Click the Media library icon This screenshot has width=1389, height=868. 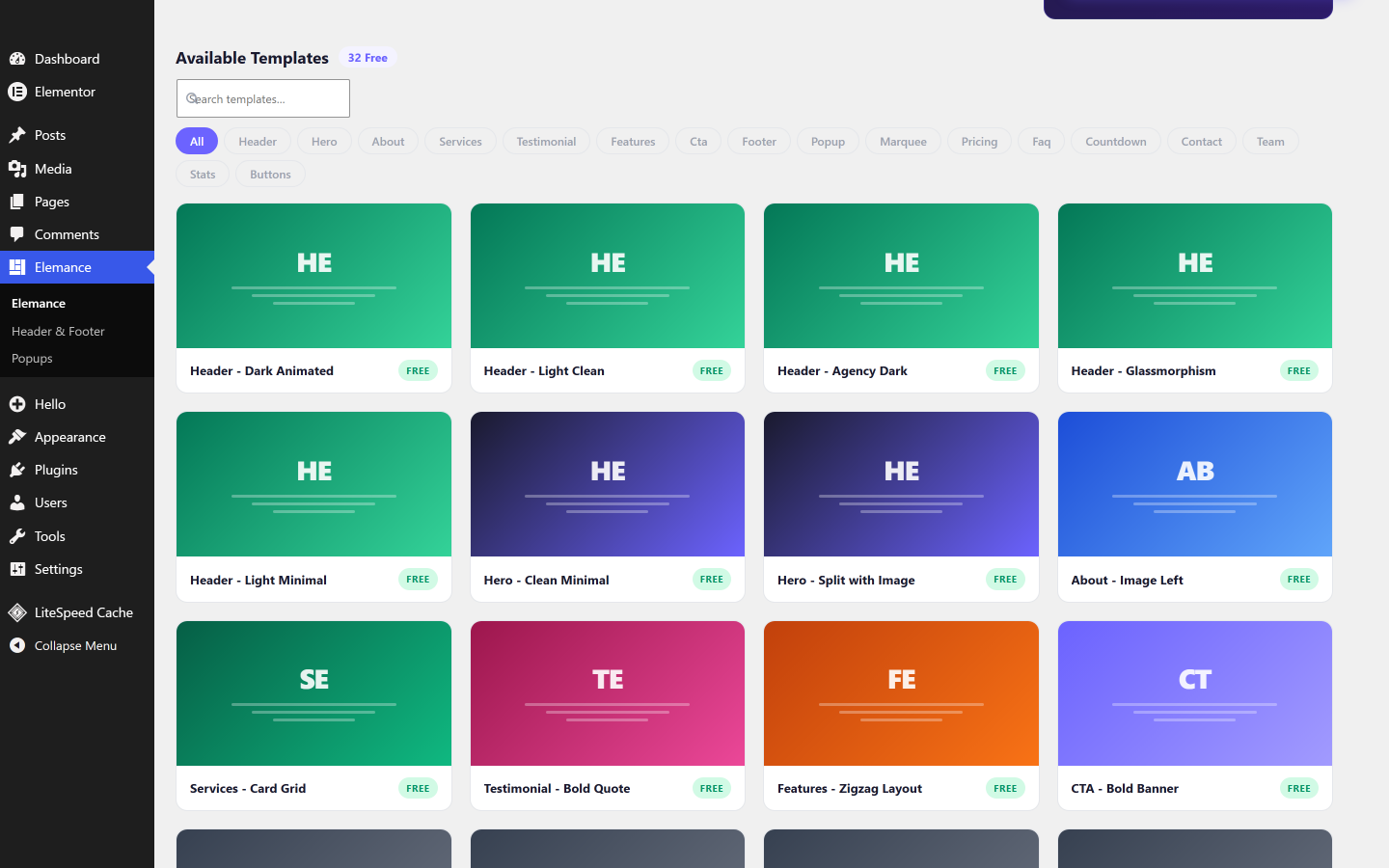17,169
